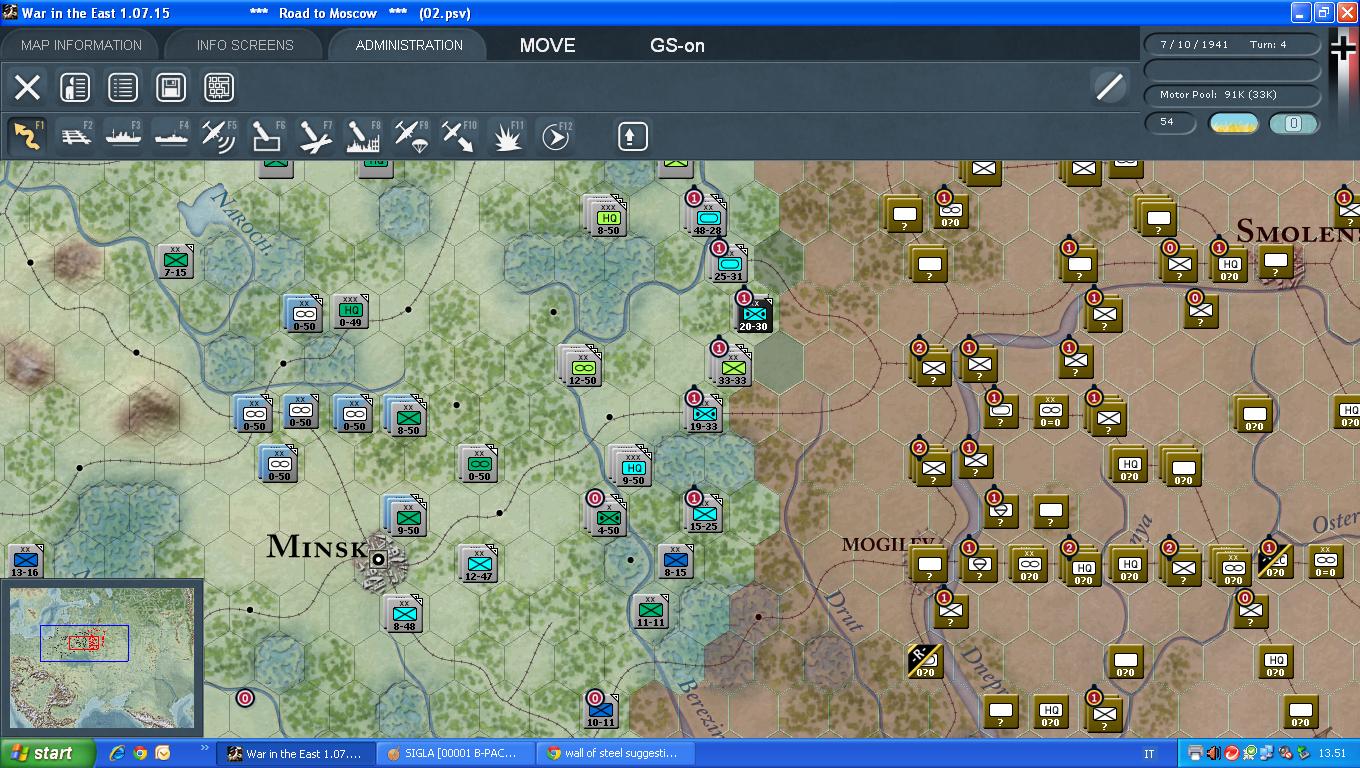Select the infantry unit labeled 12-47

[479, 562]
